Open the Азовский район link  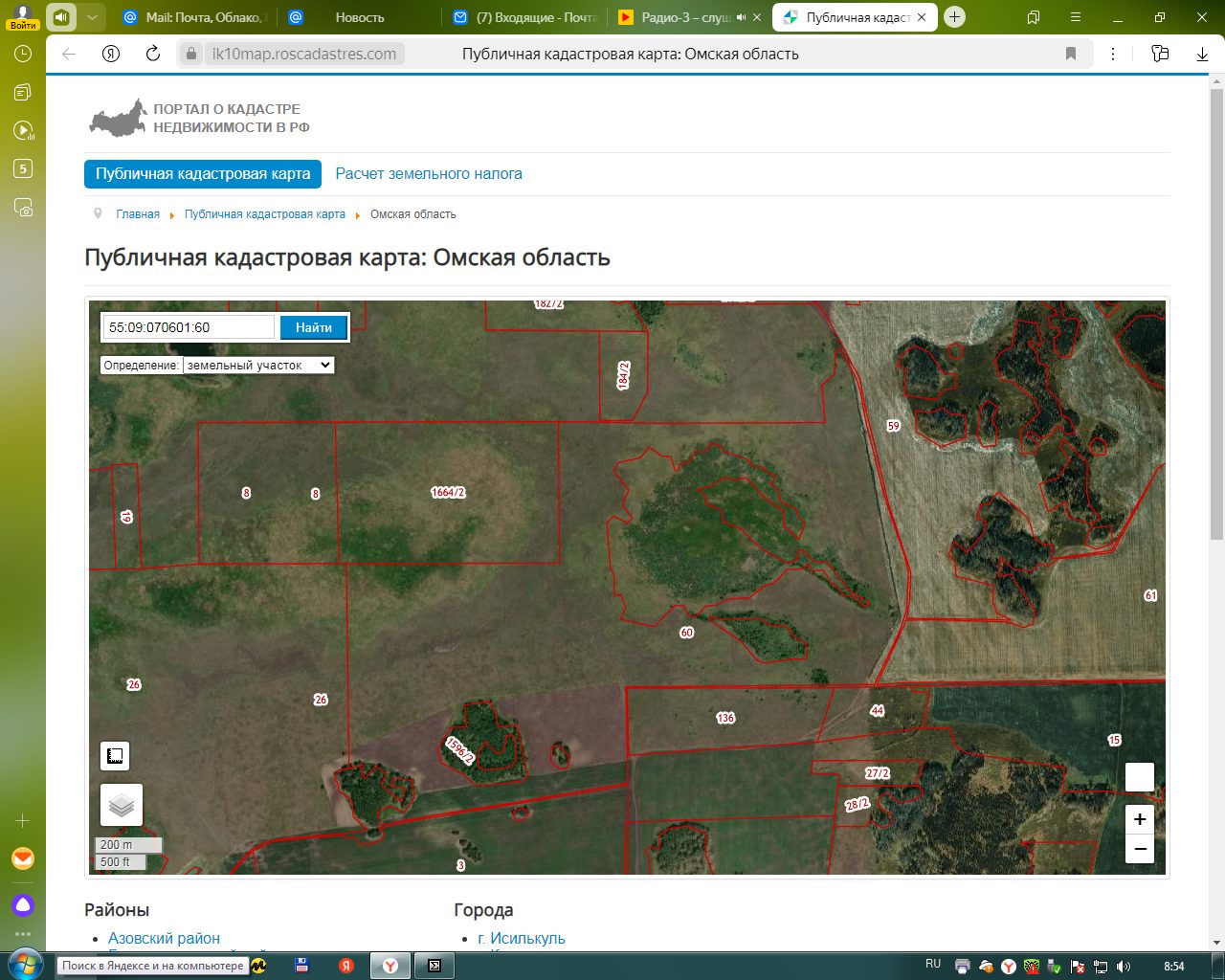tap(164, 938)
